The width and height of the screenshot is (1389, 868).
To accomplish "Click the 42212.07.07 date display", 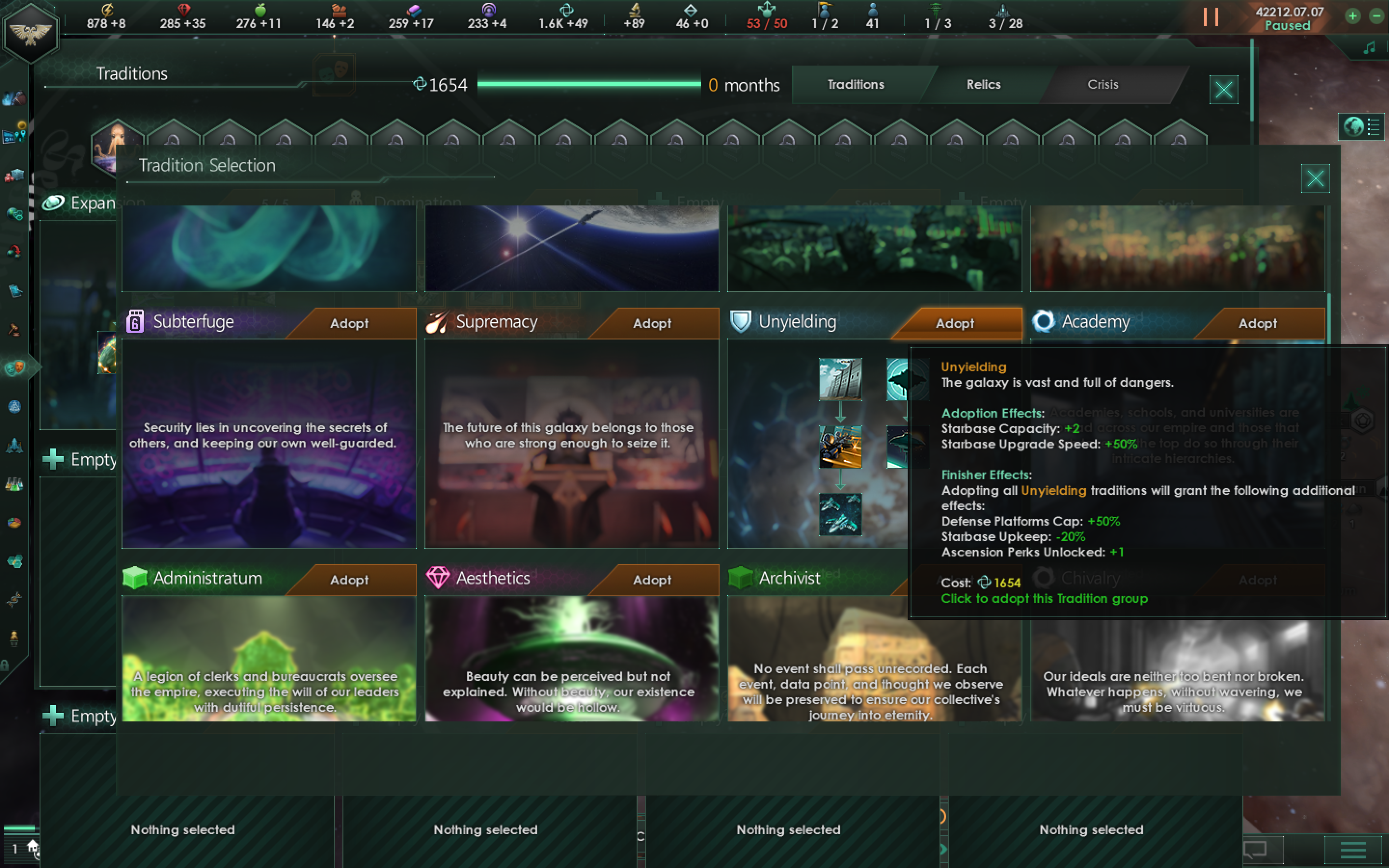I will (1289, 12).
